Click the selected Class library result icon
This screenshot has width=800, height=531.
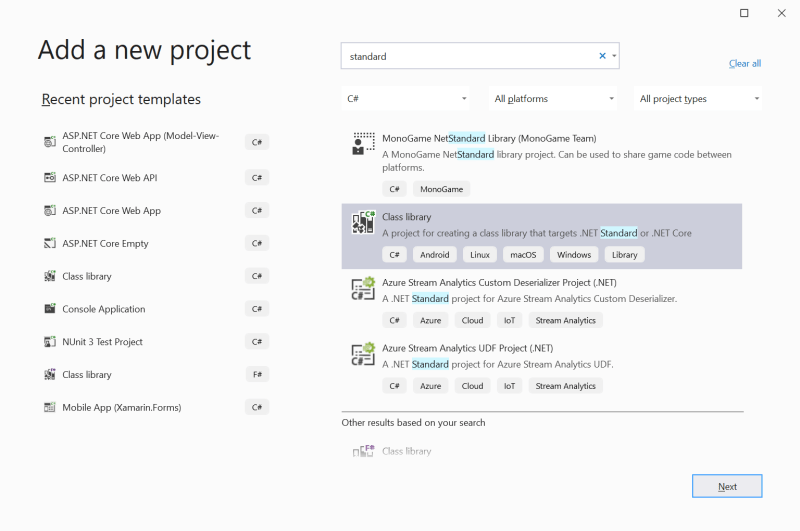[x=363, y=222]
